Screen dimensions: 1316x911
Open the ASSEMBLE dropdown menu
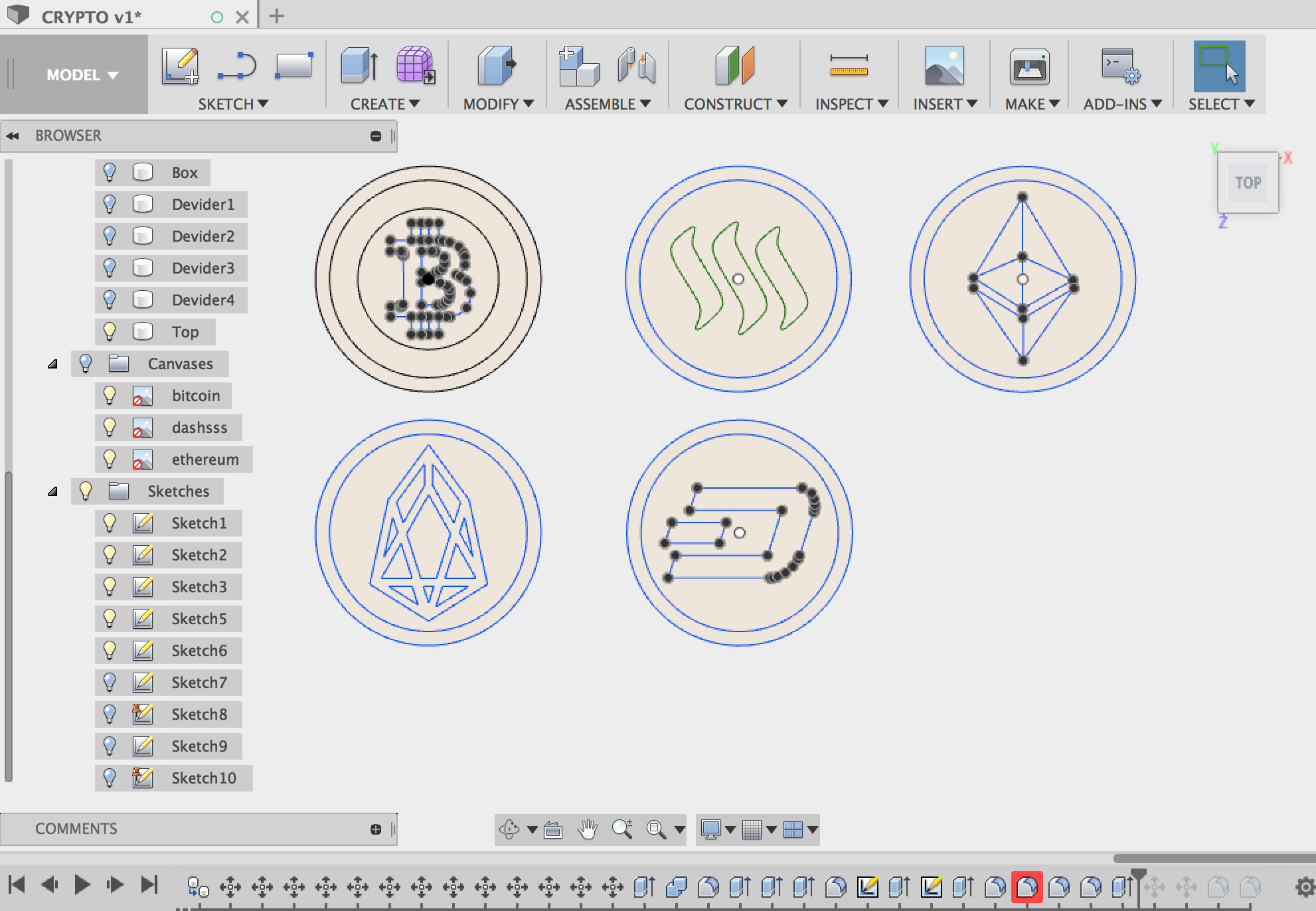608,104
